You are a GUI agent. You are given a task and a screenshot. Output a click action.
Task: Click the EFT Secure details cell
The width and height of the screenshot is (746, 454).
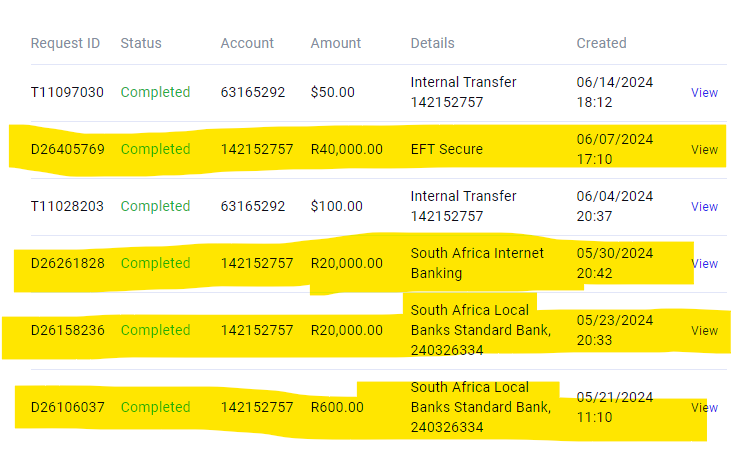[x=446, y=149]
